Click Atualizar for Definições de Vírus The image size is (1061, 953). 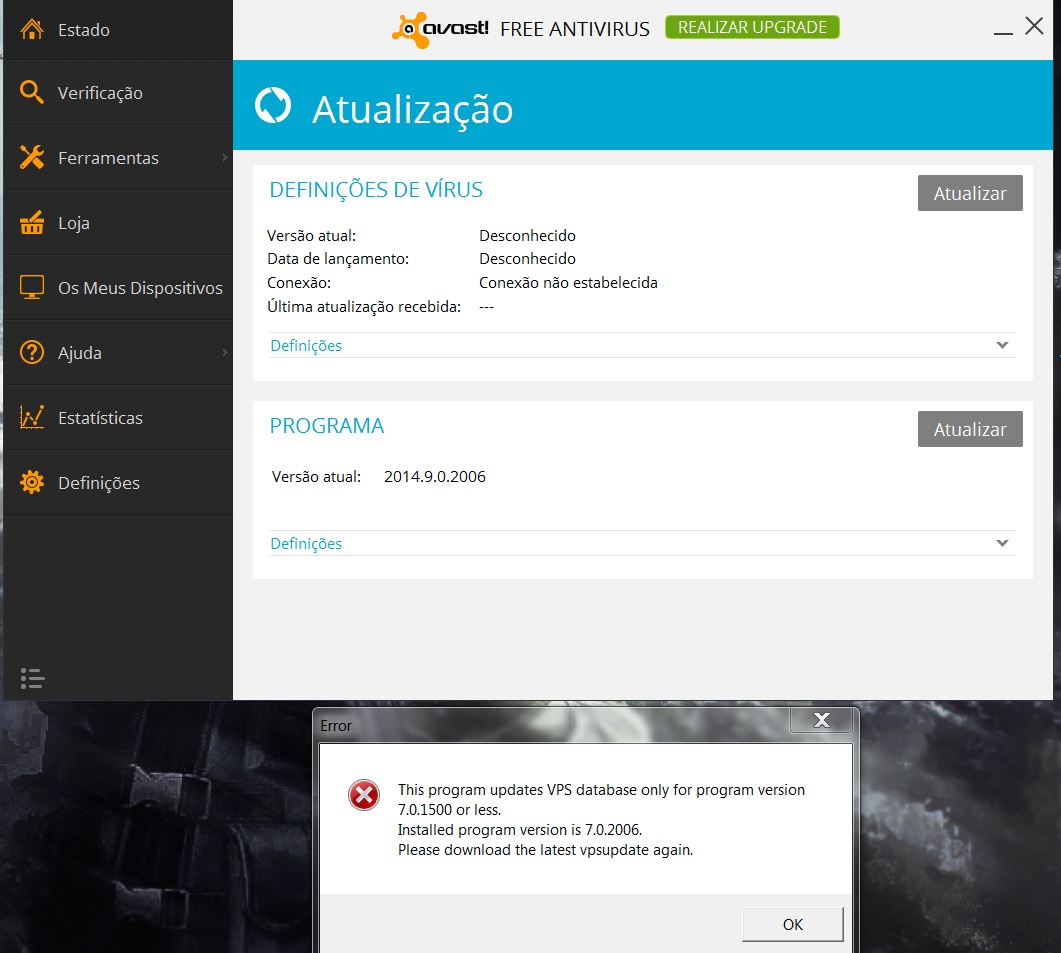[970, 193]
